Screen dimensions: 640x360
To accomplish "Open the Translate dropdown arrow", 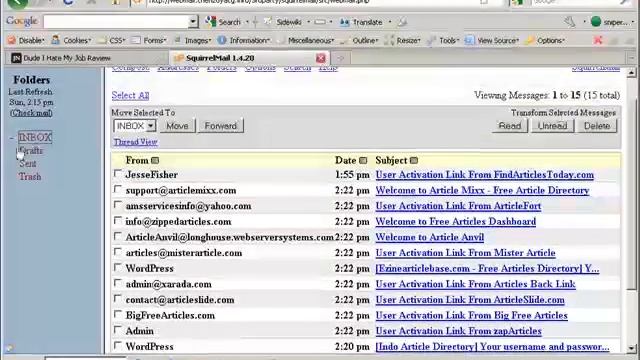I will (x=390, y=22).
